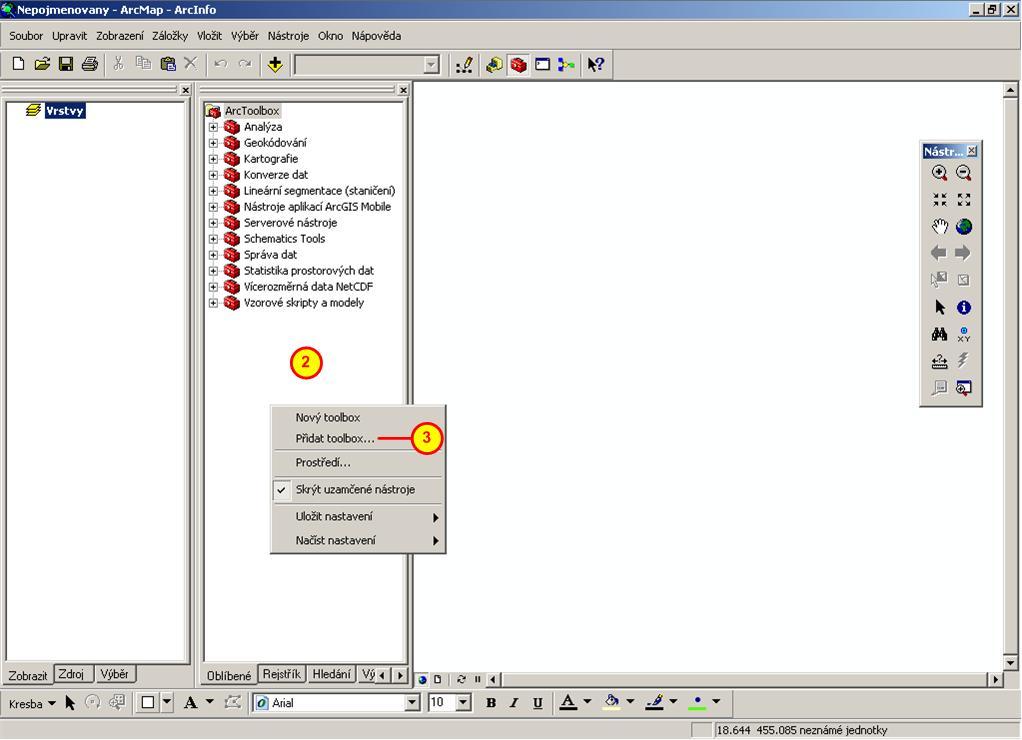Viewport: 1022px width, 740px height.
Task: Switch to the Rejstřík tab
Action: pyautogui.click(x=282, y=674)
